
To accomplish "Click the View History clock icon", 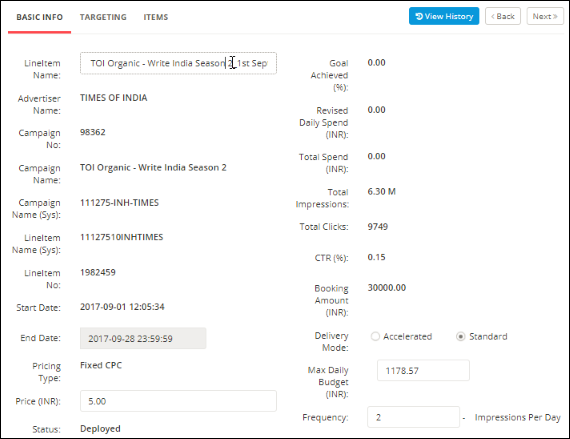I will 419,16.
